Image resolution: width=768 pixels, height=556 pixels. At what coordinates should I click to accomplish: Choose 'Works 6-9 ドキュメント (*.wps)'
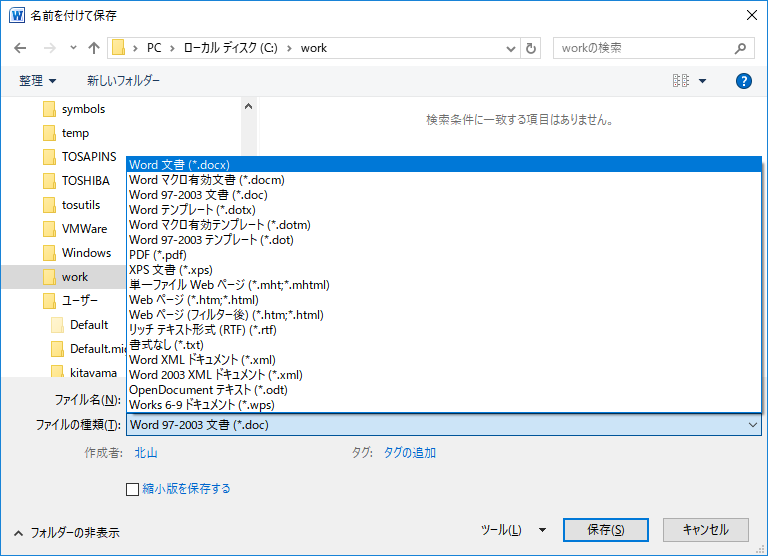click(x=443, y=405)
